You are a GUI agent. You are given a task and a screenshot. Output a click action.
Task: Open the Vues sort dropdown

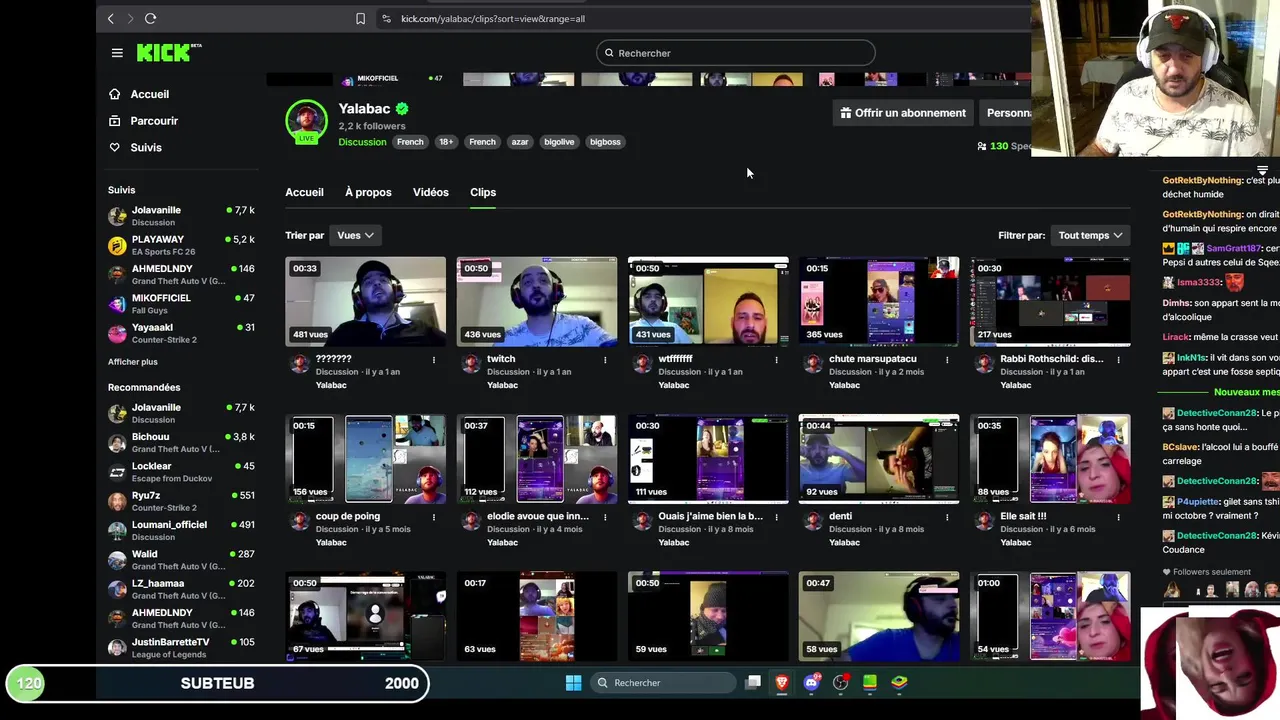tap(355, 235)
